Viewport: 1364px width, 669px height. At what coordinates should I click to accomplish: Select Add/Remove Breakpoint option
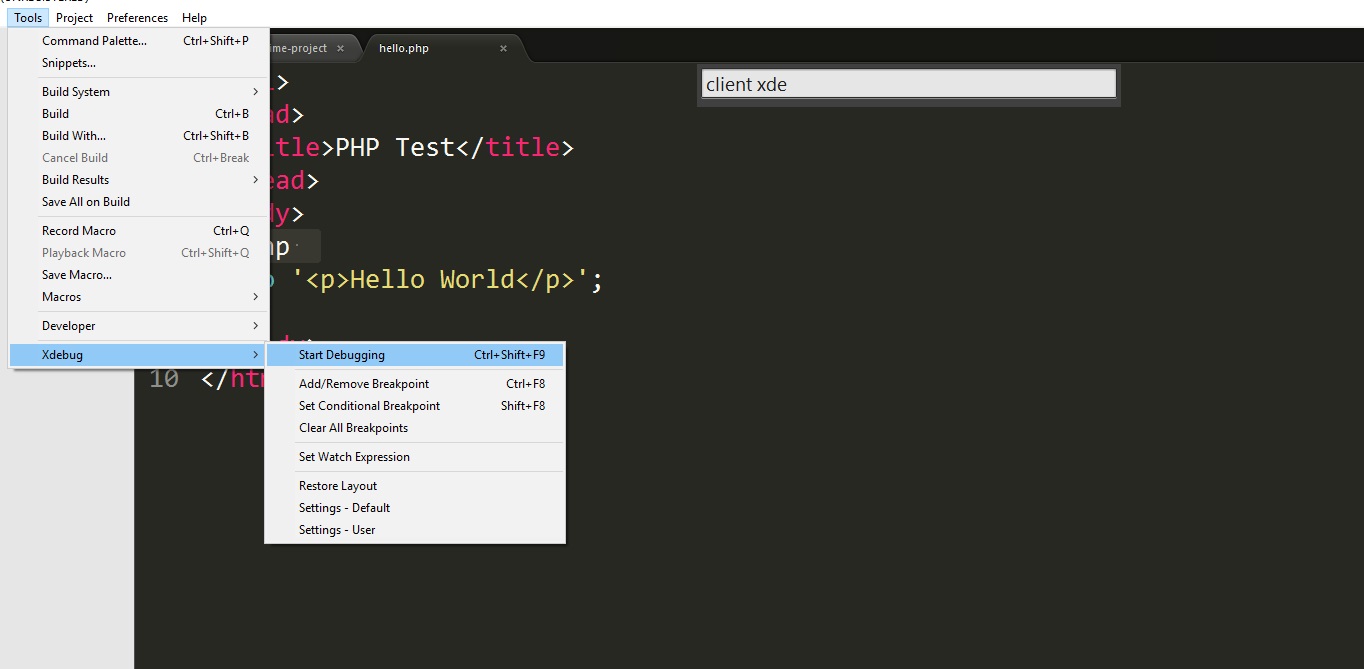363,384
